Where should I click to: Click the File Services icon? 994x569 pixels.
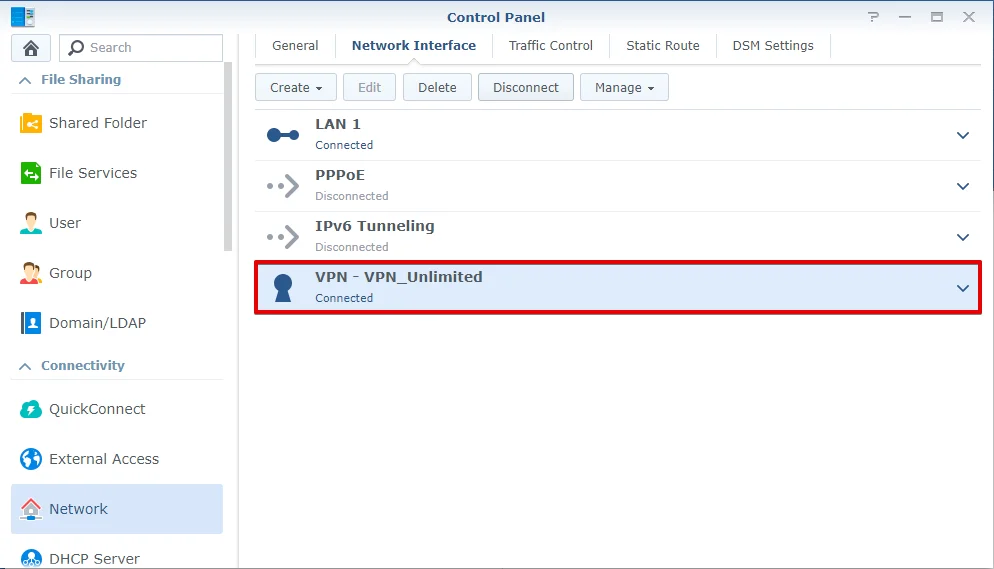tap(31, 173)
